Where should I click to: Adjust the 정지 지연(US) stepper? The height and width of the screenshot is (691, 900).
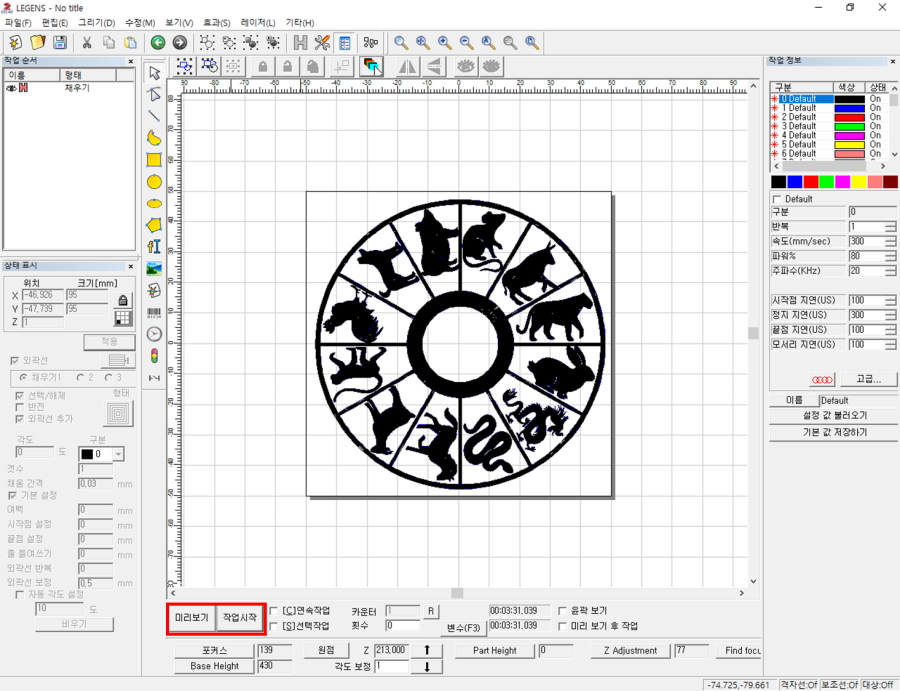(890, 315)
